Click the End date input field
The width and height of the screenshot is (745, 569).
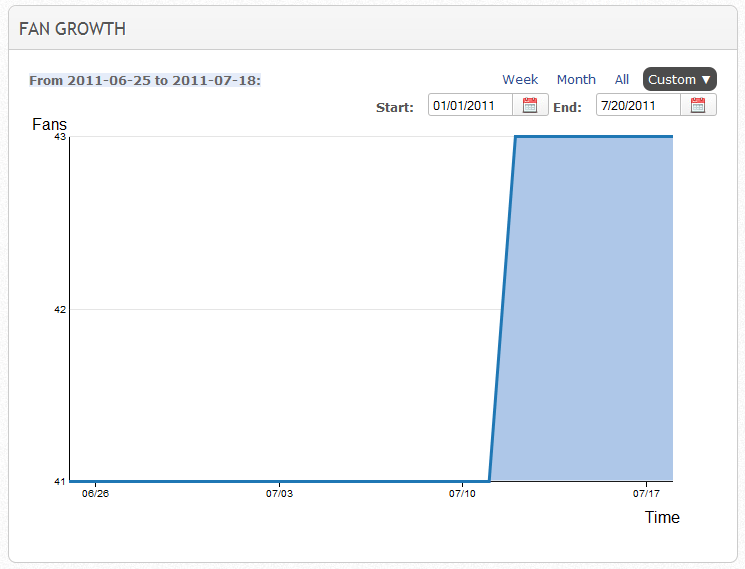point(638,105)
